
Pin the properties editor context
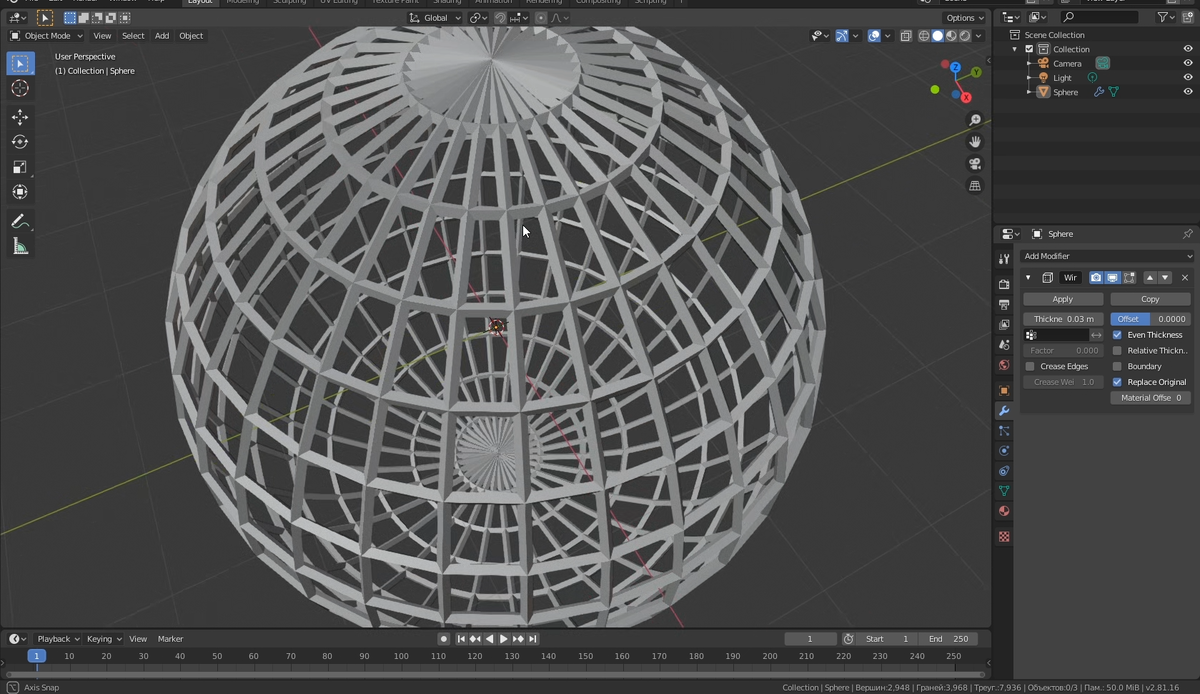click(x=1187, y=234)
